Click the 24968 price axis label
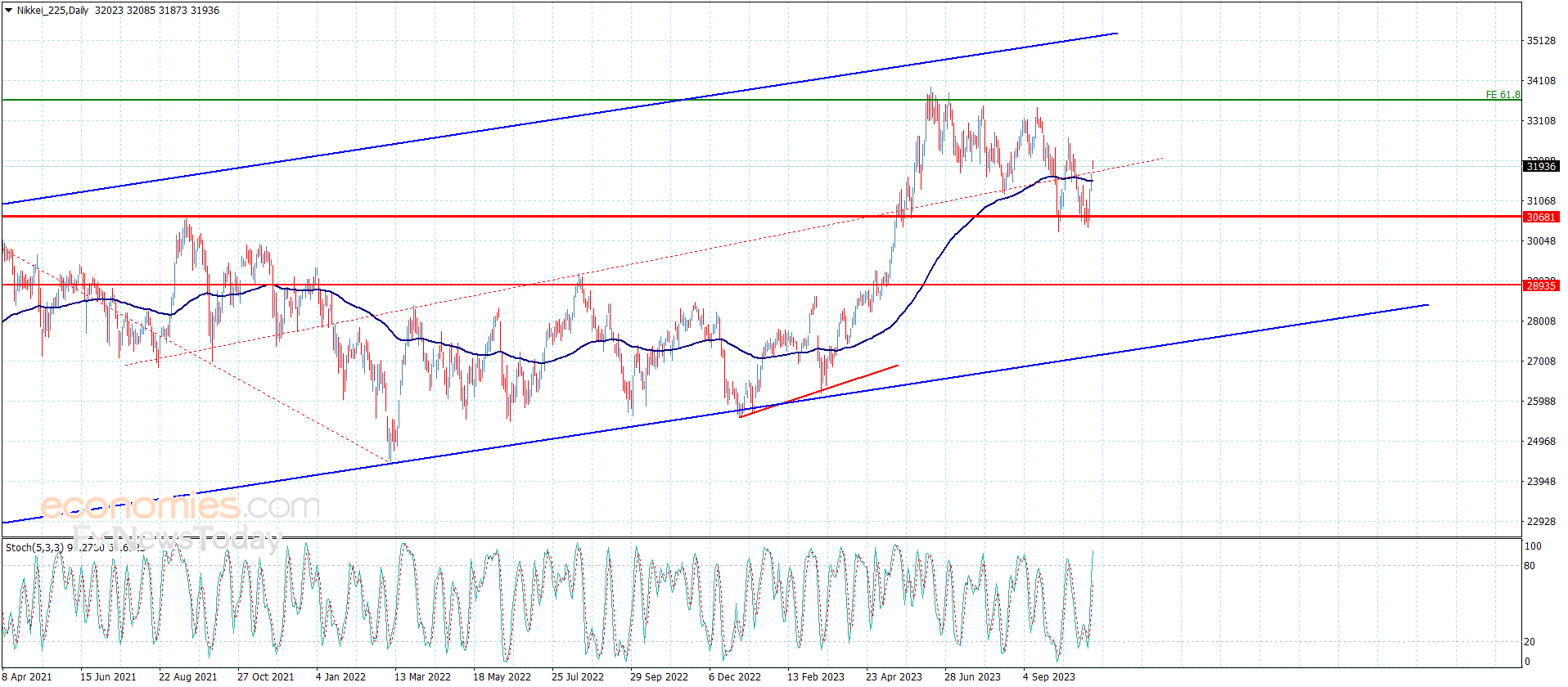The image size is (1568, 687). [x=1541, y=442]
